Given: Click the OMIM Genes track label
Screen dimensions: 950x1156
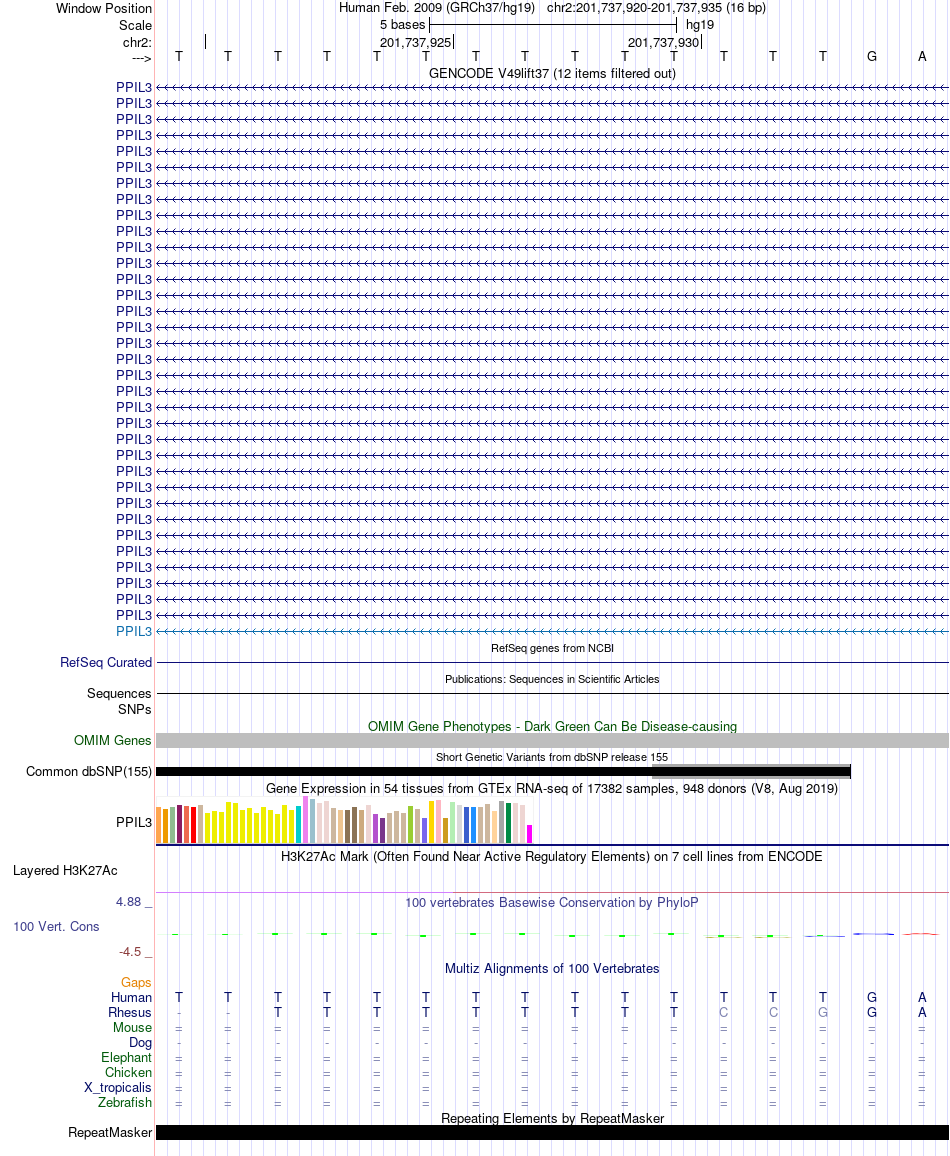Looking at the screenshot, I should pyautogui.click(x=113, y=740).
